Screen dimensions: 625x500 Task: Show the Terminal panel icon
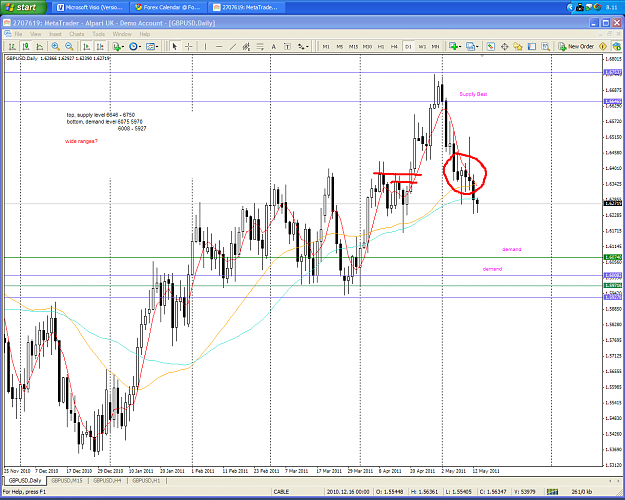click(x=532, y=47)
